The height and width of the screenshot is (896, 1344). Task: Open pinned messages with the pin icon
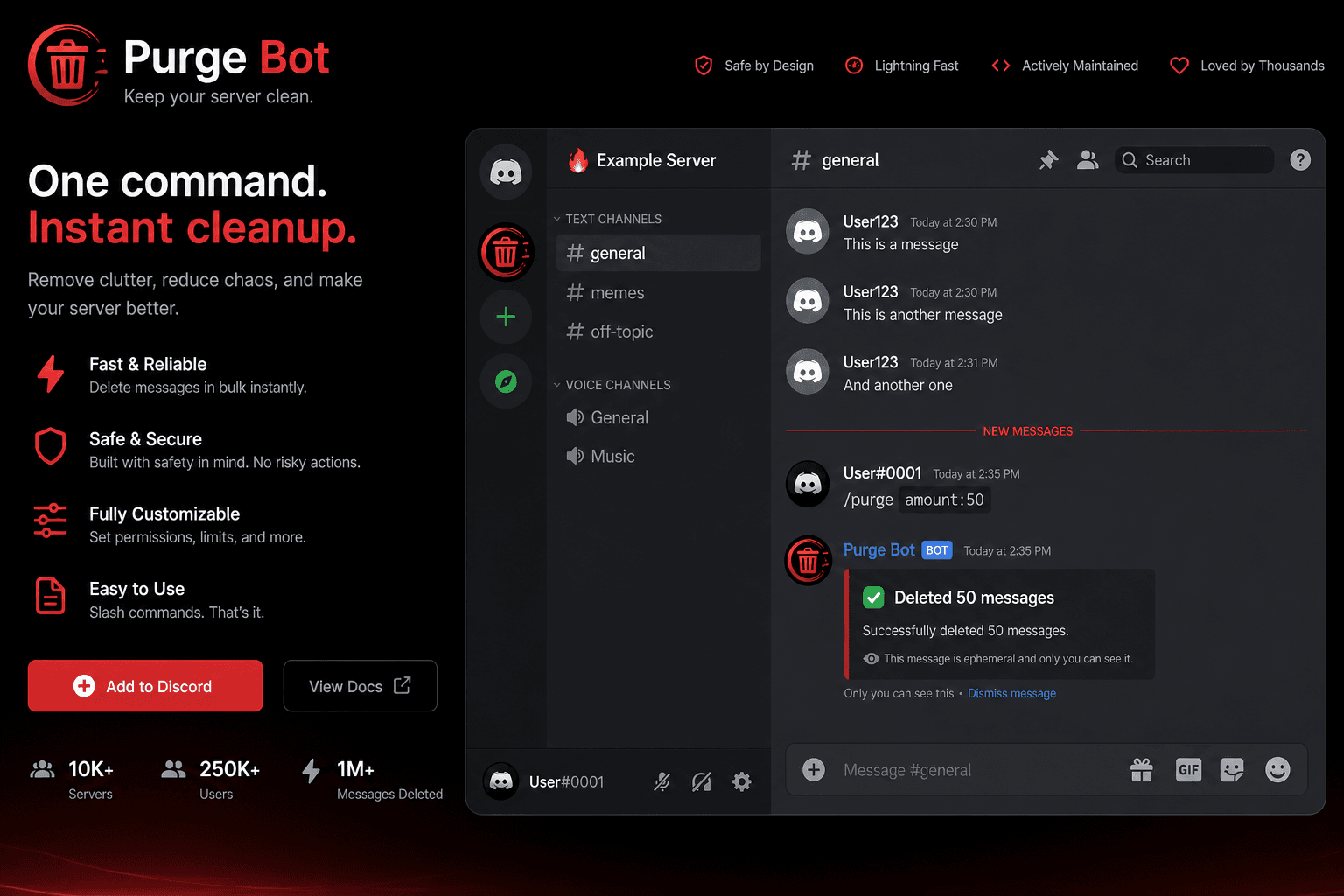click(x=1048, y=160)
